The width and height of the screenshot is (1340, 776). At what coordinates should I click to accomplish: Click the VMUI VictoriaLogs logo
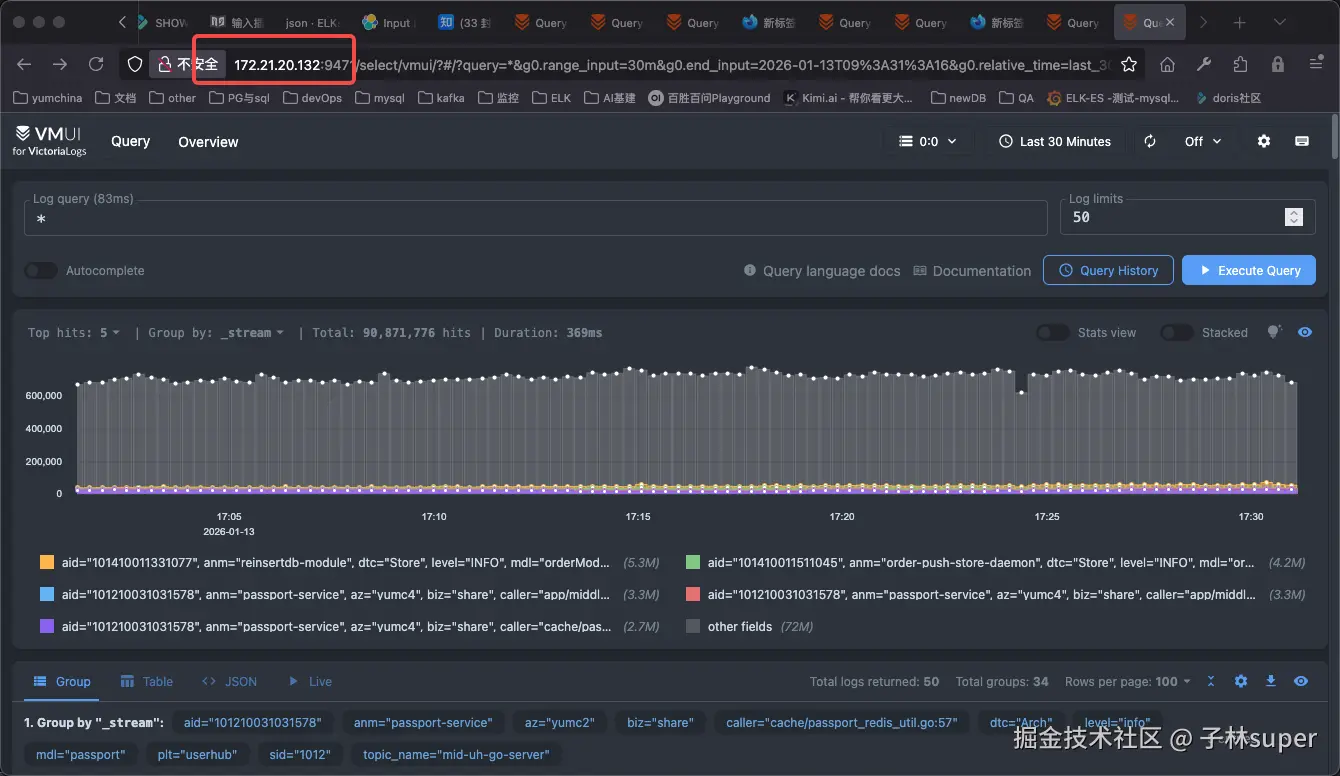coord(50,140)
